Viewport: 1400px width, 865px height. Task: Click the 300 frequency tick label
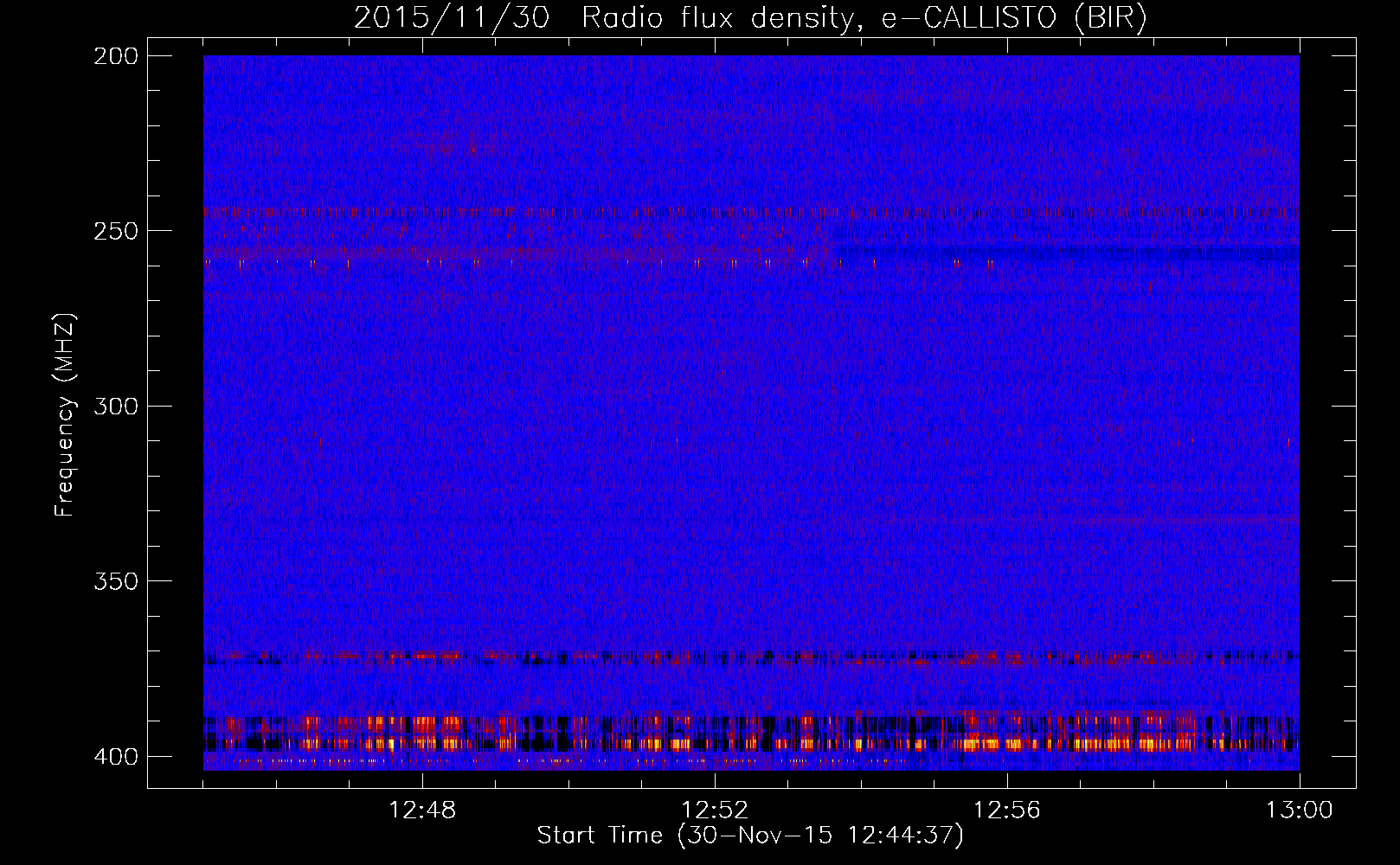coord(116,406)
